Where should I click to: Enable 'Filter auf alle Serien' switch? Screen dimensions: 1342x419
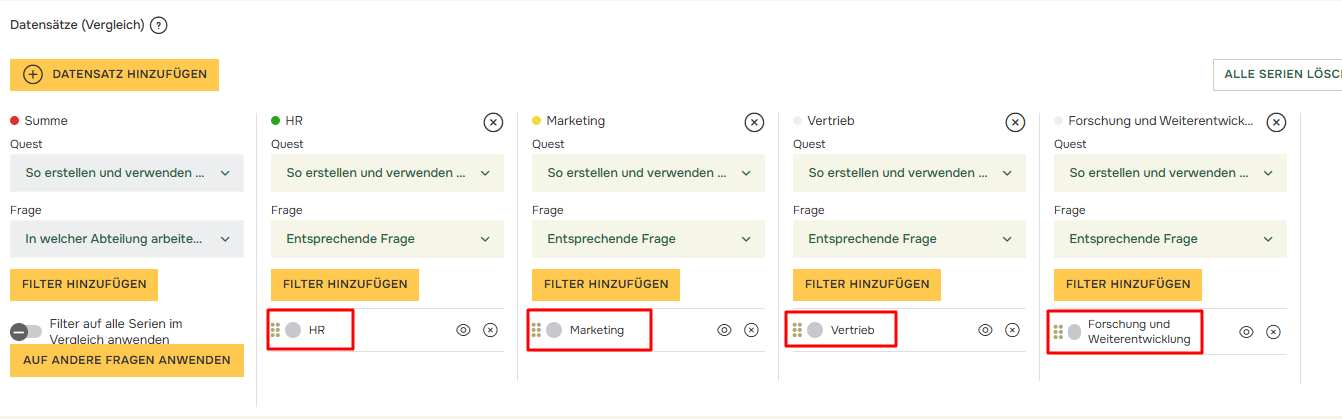click(x=26, y=331)
